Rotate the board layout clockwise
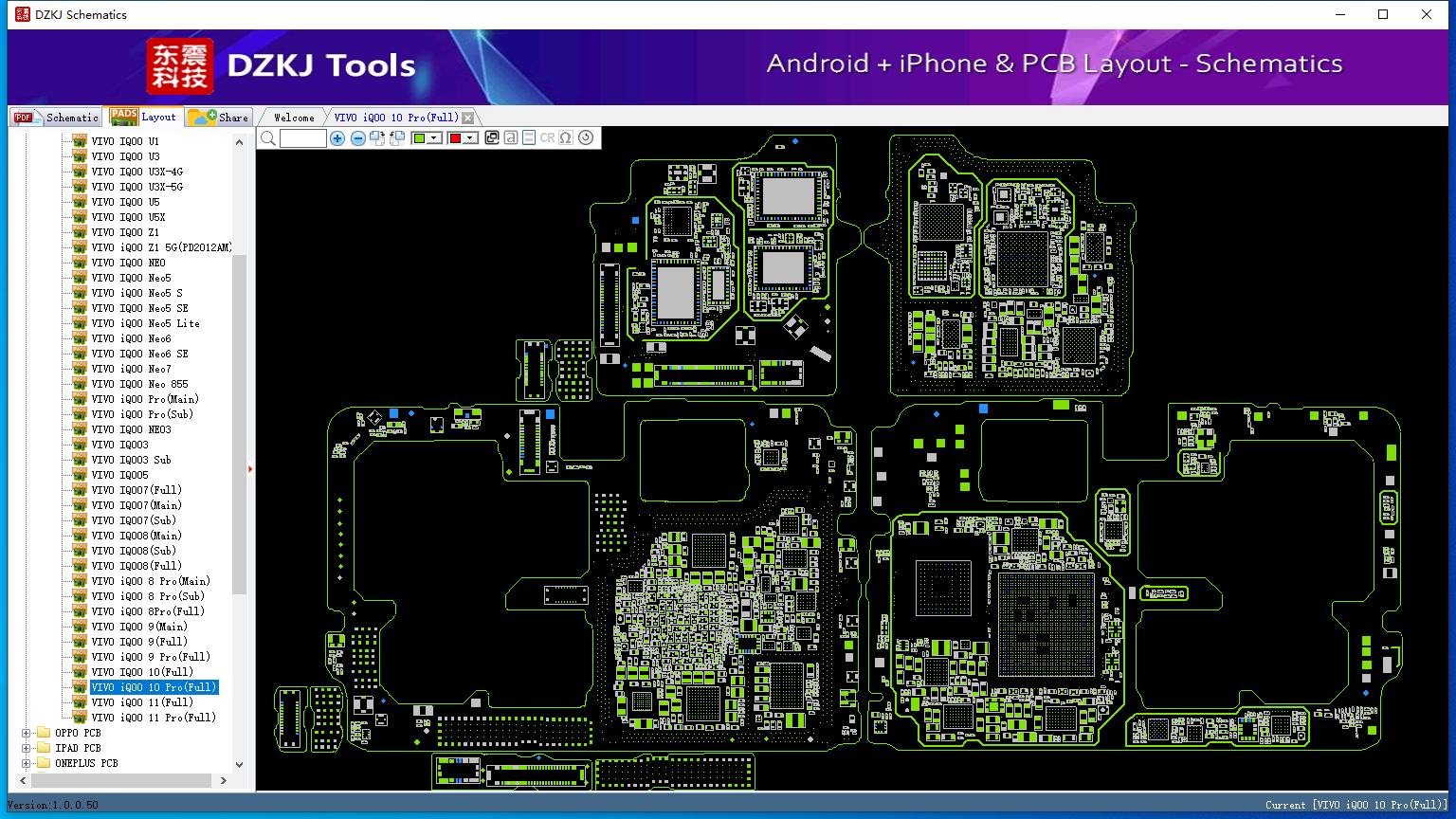Screen dimensions: 1456x819 coord(377,138)
